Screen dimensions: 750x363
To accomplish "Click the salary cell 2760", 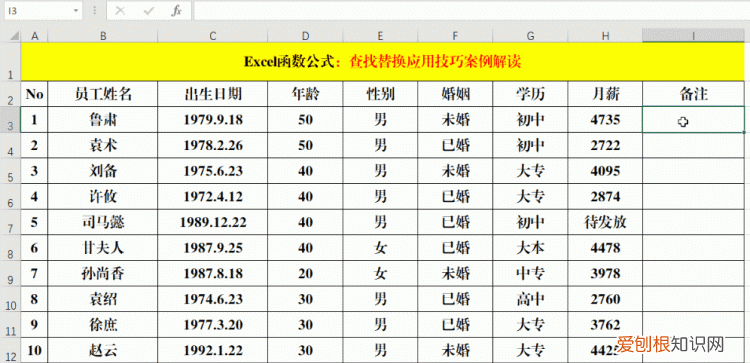I will (606, 299).
